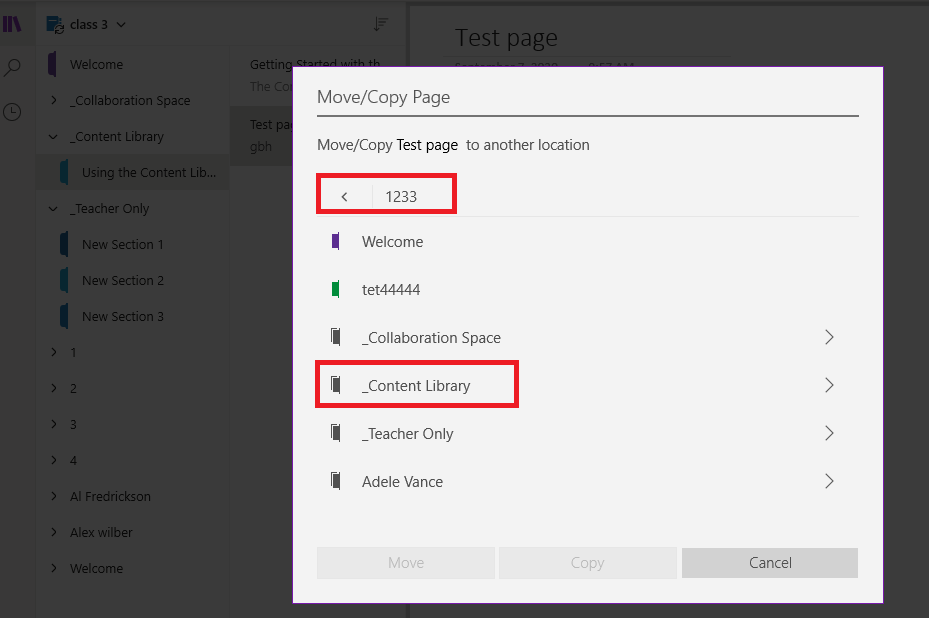This screenshot has height=618, width=929.
Task: Expand the bottom Welcome section group
Action: tap(54, 568)
